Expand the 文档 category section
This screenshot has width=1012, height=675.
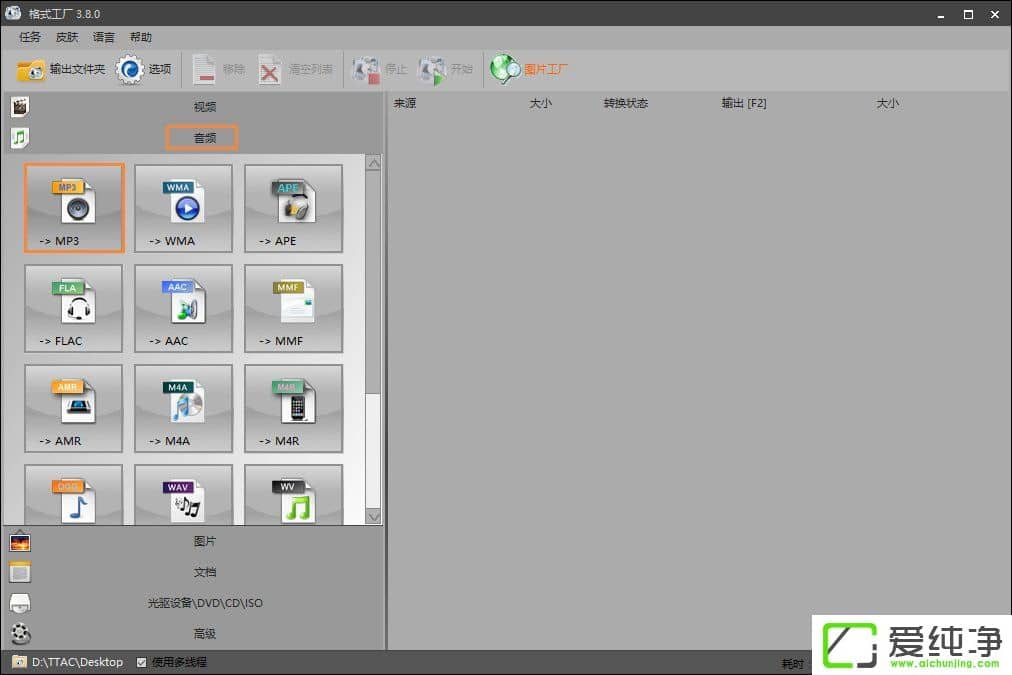pos(204,572)
